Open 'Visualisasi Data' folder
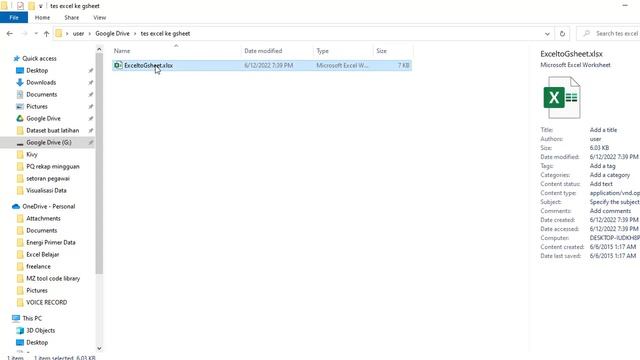The height and width of the screenshot is (360, 640). coord(46,191)
